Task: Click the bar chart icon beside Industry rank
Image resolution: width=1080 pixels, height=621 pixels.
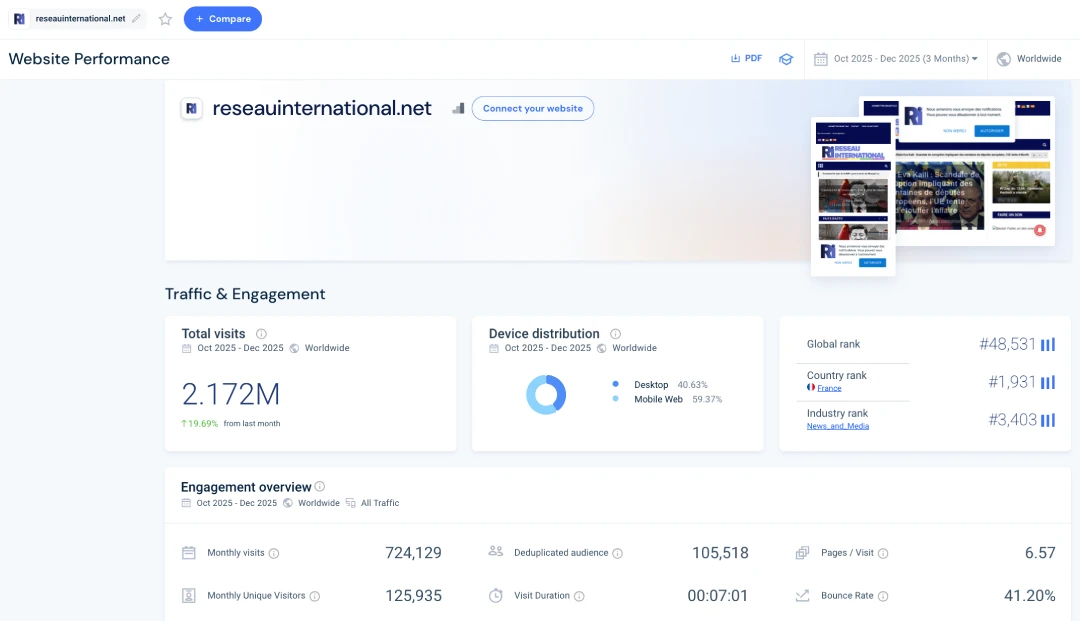Action: (x=1047, y=420)
